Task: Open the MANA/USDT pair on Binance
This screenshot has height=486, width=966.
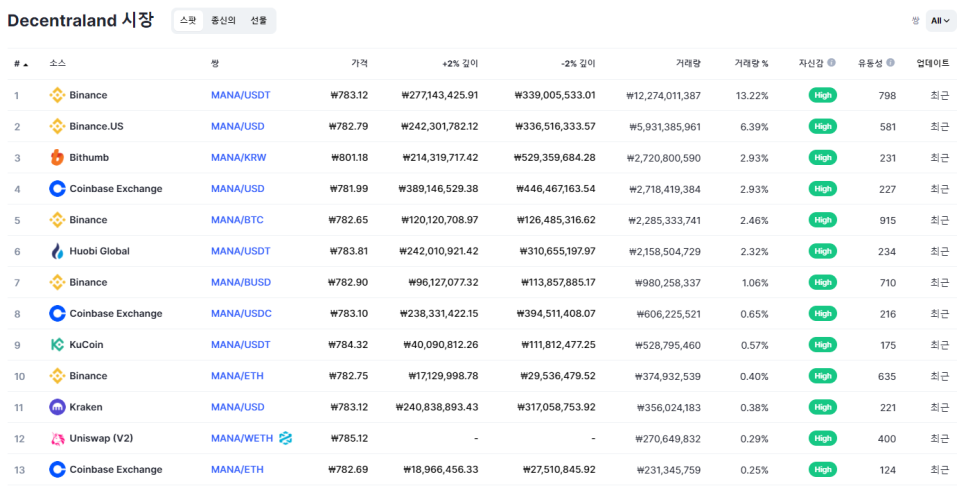Action: click(x=241, y=95)
